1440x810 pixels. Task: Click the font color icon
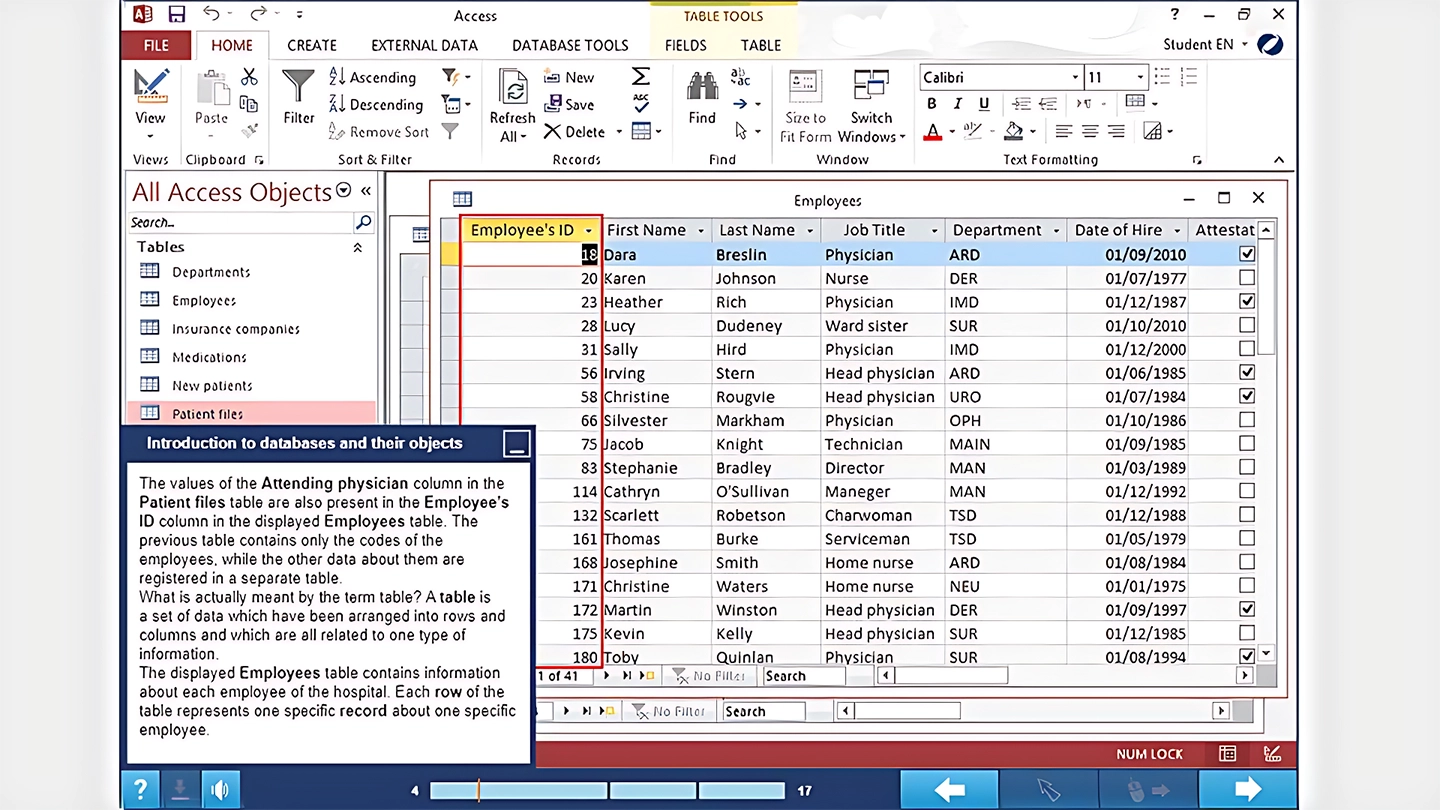[932, 131]
